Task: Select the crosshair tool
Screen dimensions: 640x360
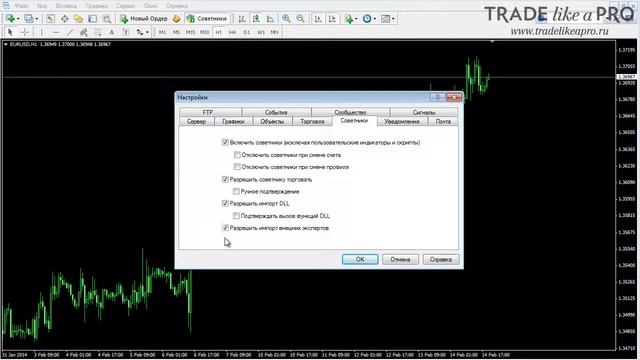Action: point(24,32)
